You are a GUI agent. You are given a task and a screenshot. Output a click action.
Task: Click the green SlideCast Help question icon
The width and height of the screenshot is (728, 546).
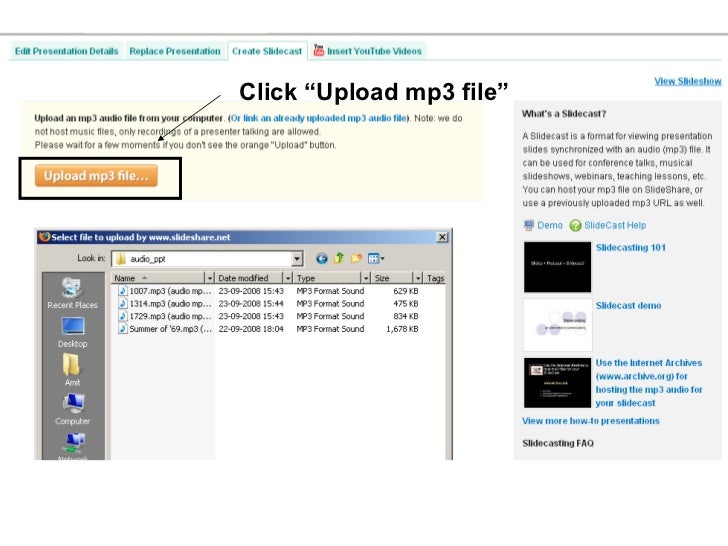(575, 225)
